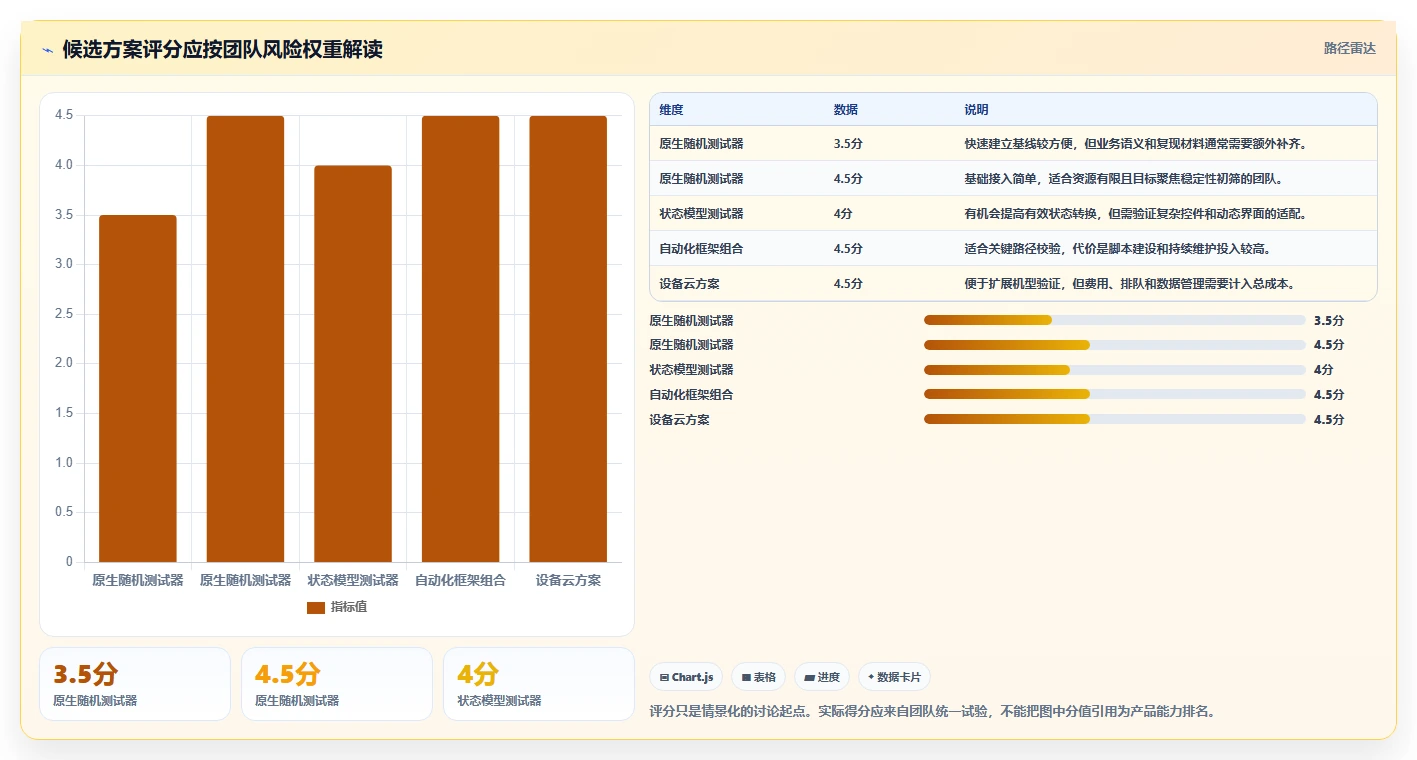This screenshot has height=760, width=1417.
Task: Click the description starting 基础接入简单
Action: [x=1123, y=179]
